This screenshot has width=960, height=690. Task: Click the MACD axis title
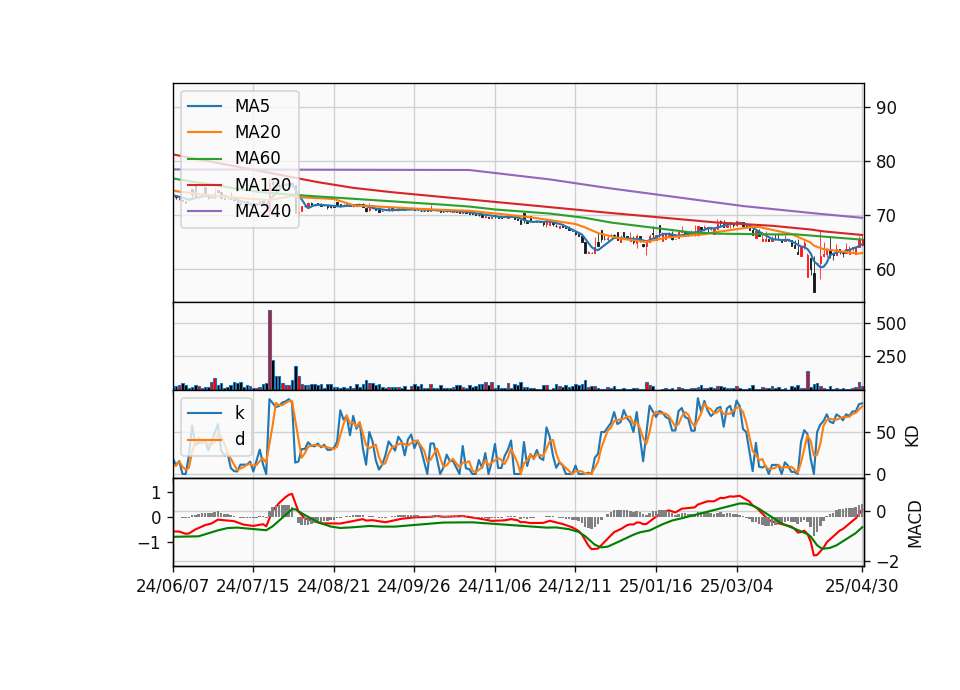(914, 524)
